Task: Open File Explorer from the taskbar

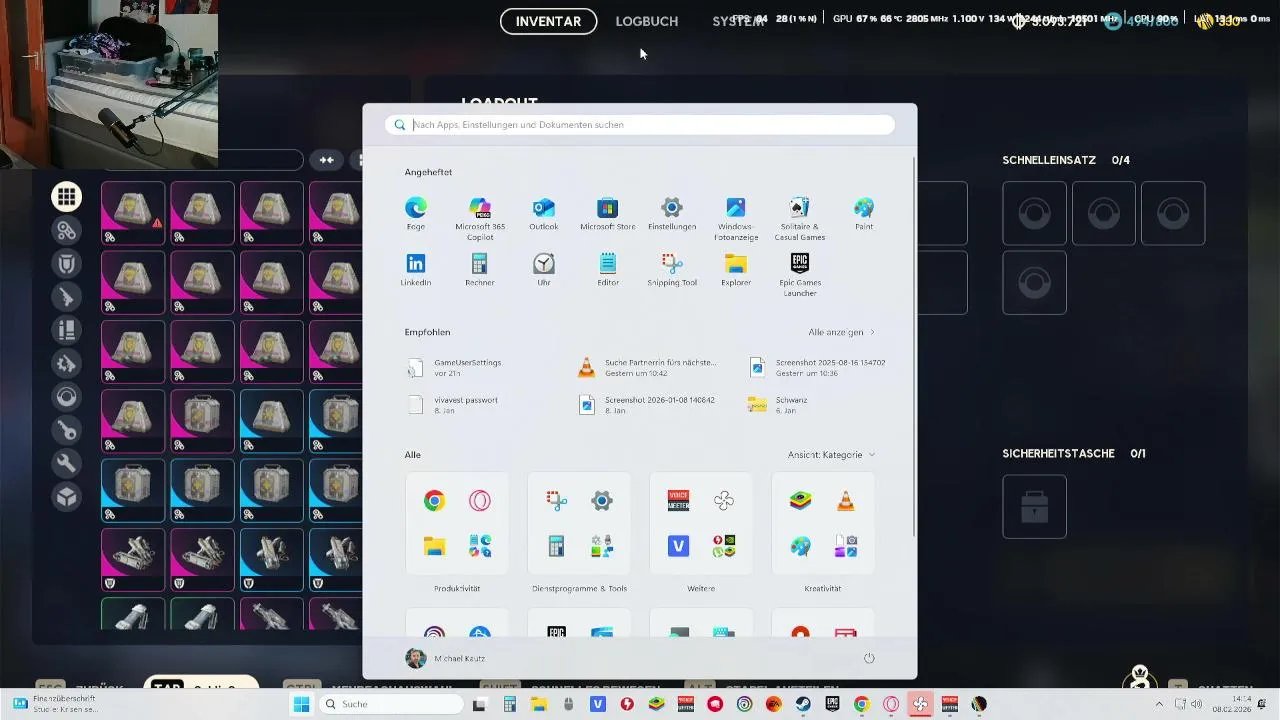Action: (x=539, y=704)
